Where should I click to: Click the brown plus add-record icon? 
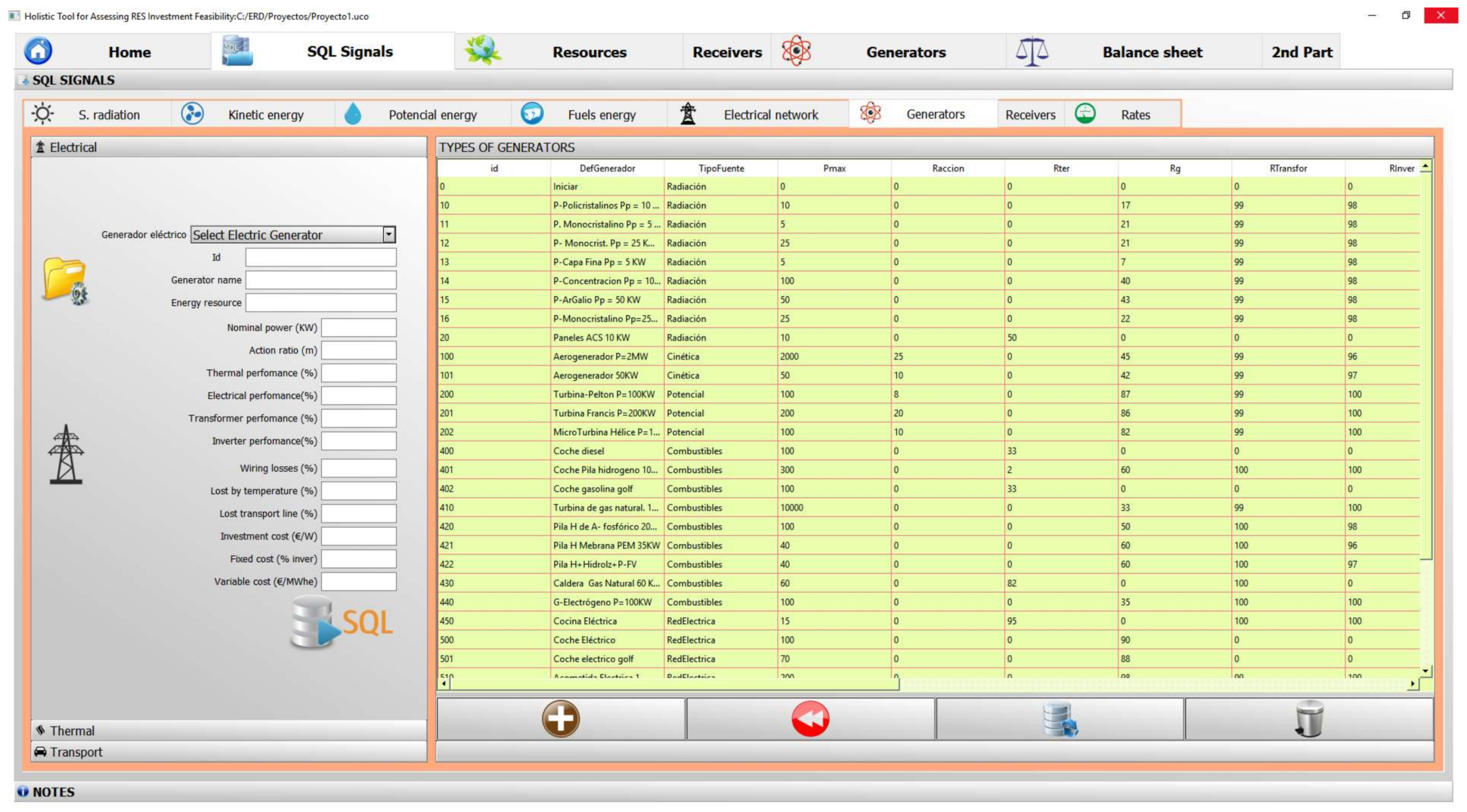tap(560, 719)
